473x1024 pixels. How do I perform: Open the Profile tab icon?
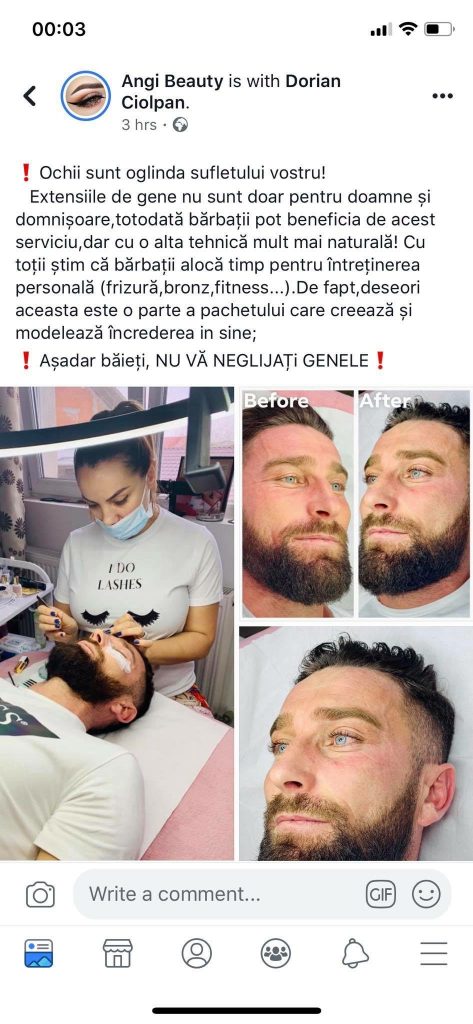pos(197,954)
